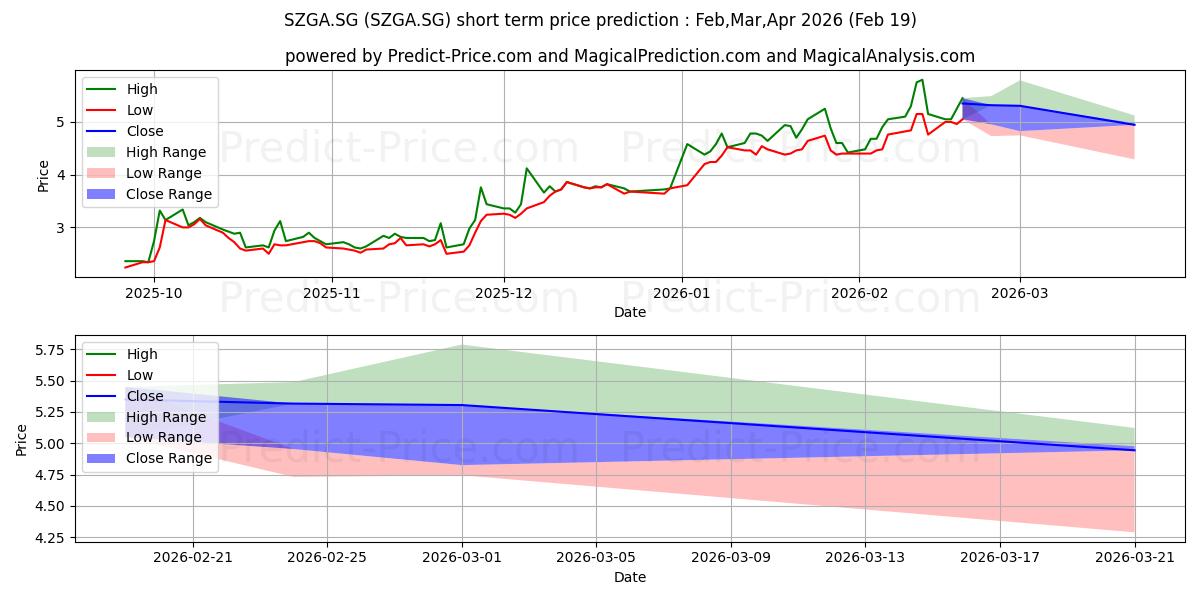This screenshot has height=600, width=1200.
Task: Click the 2025-12 tick label on top chart axis
Action: point(504,294)
